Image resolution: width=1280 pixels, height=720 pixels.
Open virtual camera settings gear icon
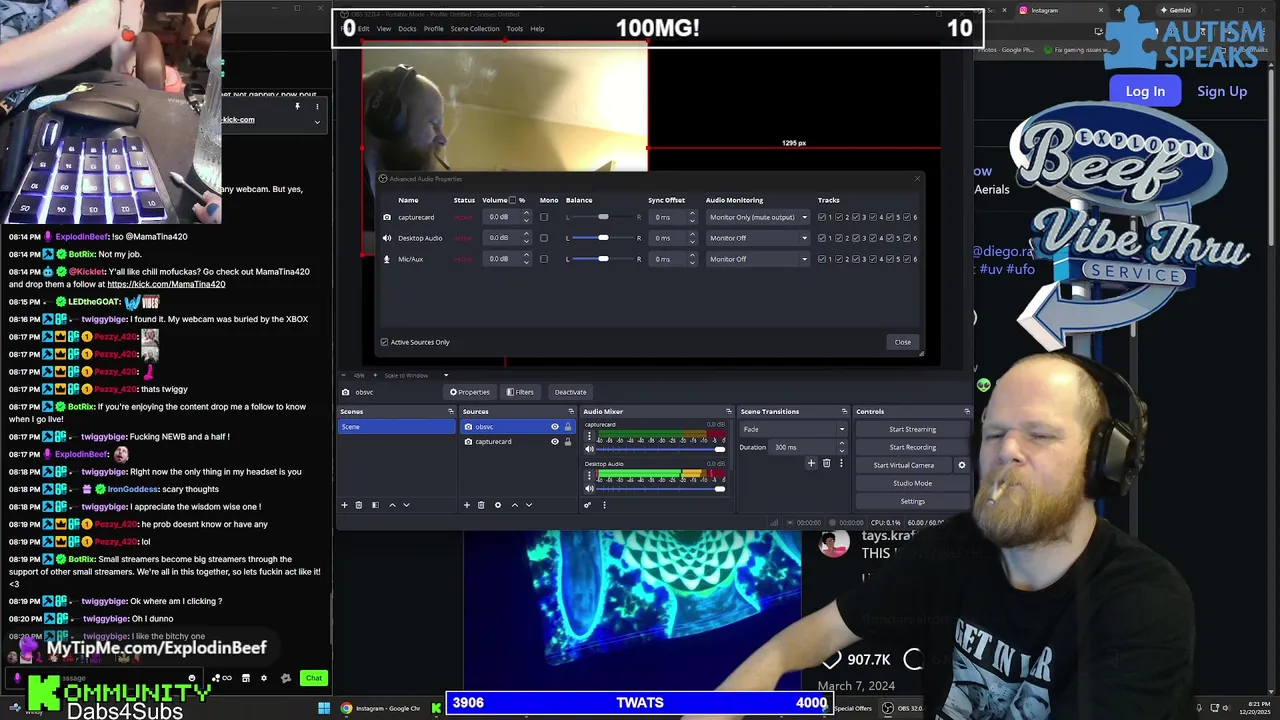coord(962,465)
